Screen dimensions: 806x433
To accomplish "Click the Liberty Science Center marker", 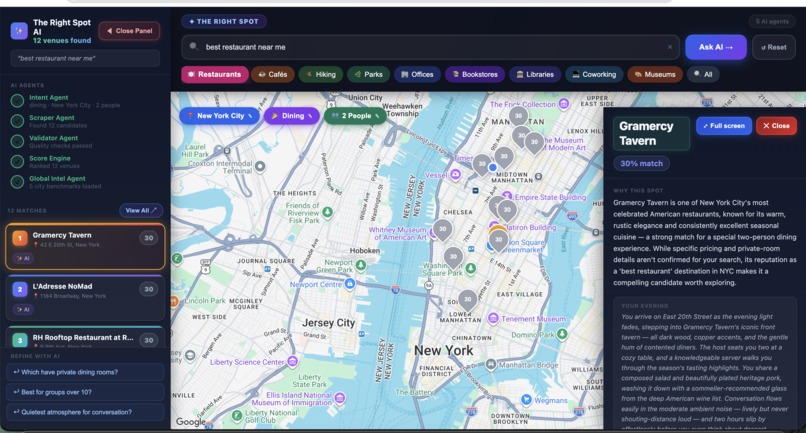I will pos(292,361).
